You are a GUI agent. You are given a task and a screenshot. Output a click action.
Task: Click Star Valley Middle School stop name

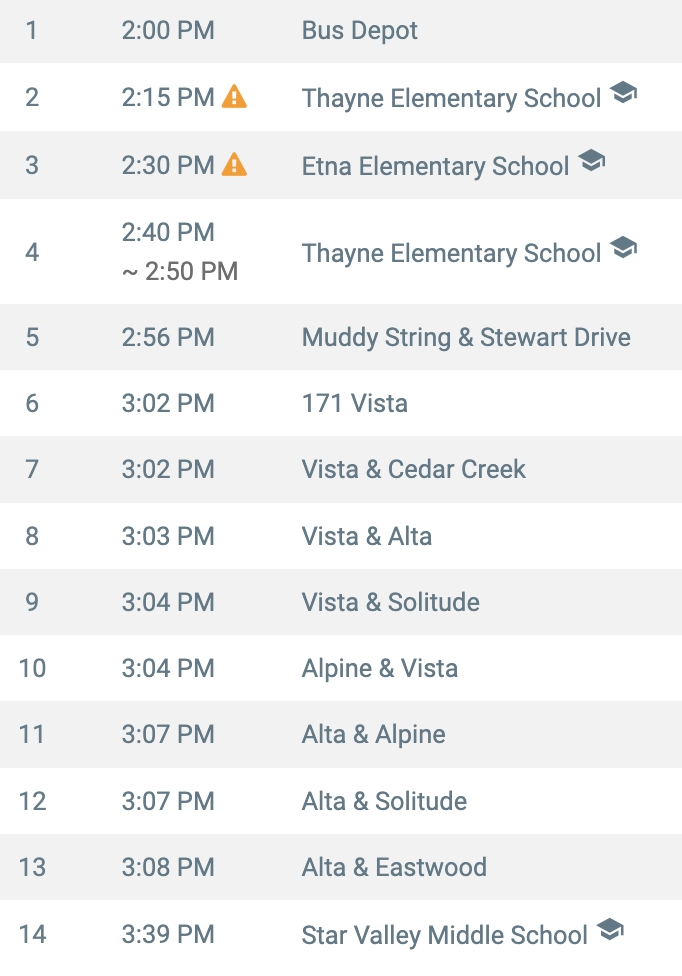[x=444, y=935]
